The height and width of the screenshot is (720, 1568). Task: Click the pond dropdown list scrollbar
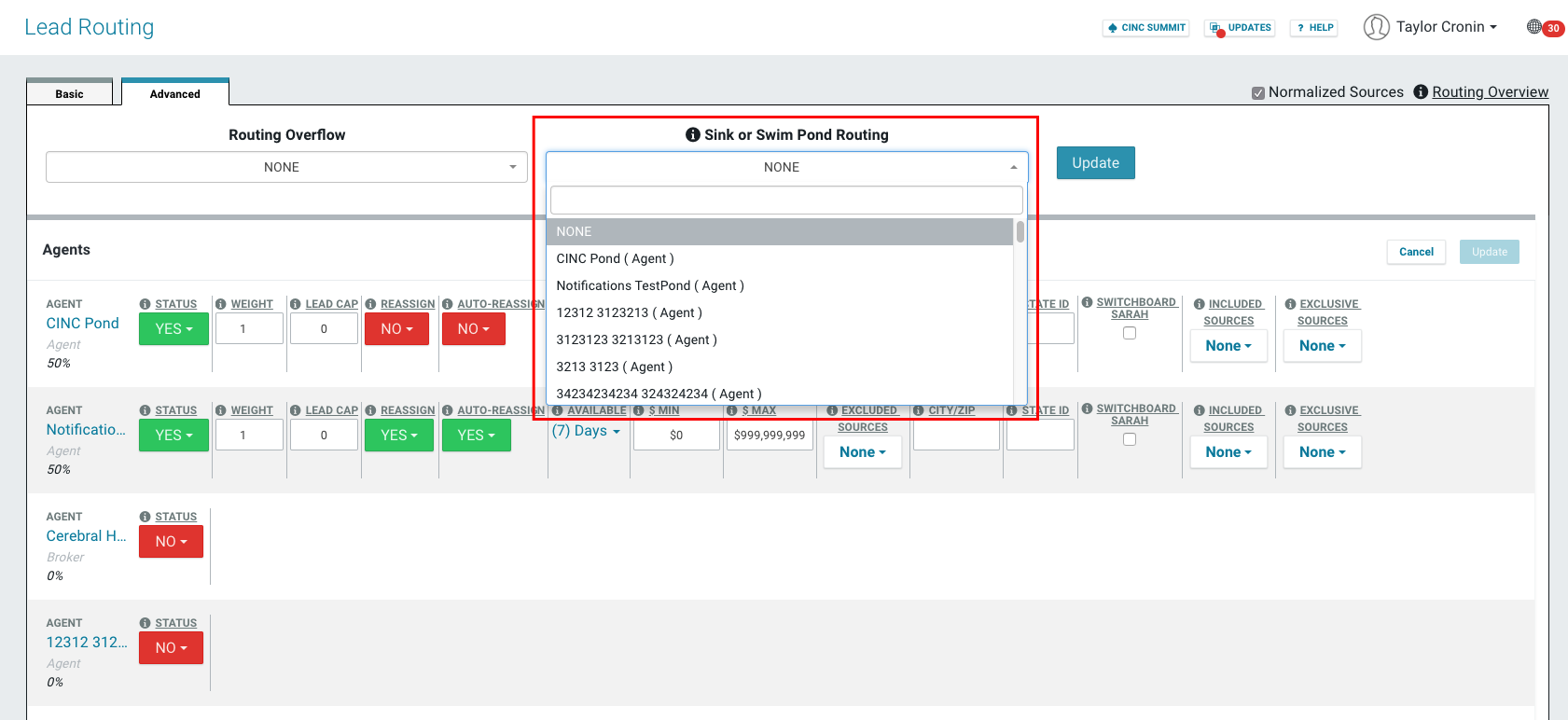[1020, 232]
